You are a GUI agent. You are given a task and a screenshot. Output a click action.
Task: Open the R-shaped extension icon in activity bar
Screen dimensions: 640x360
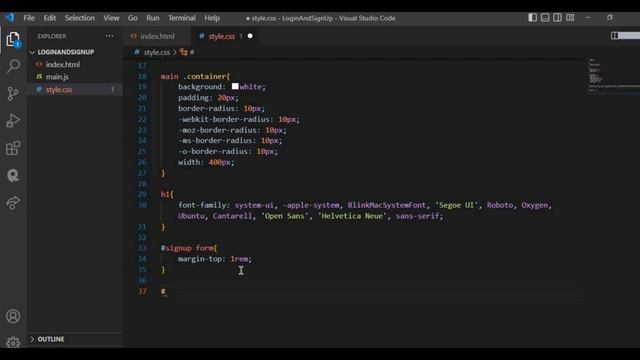[13, 176]
